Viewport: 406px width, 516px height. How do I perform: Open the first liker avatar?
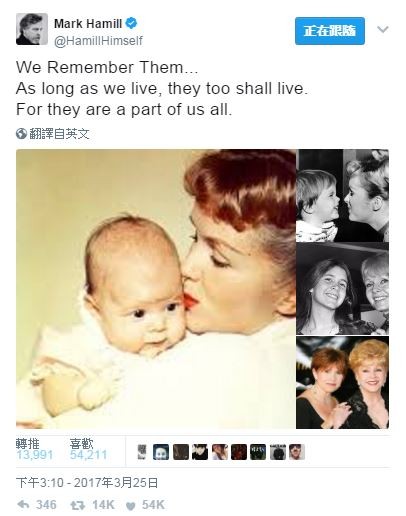coord(142,452)
